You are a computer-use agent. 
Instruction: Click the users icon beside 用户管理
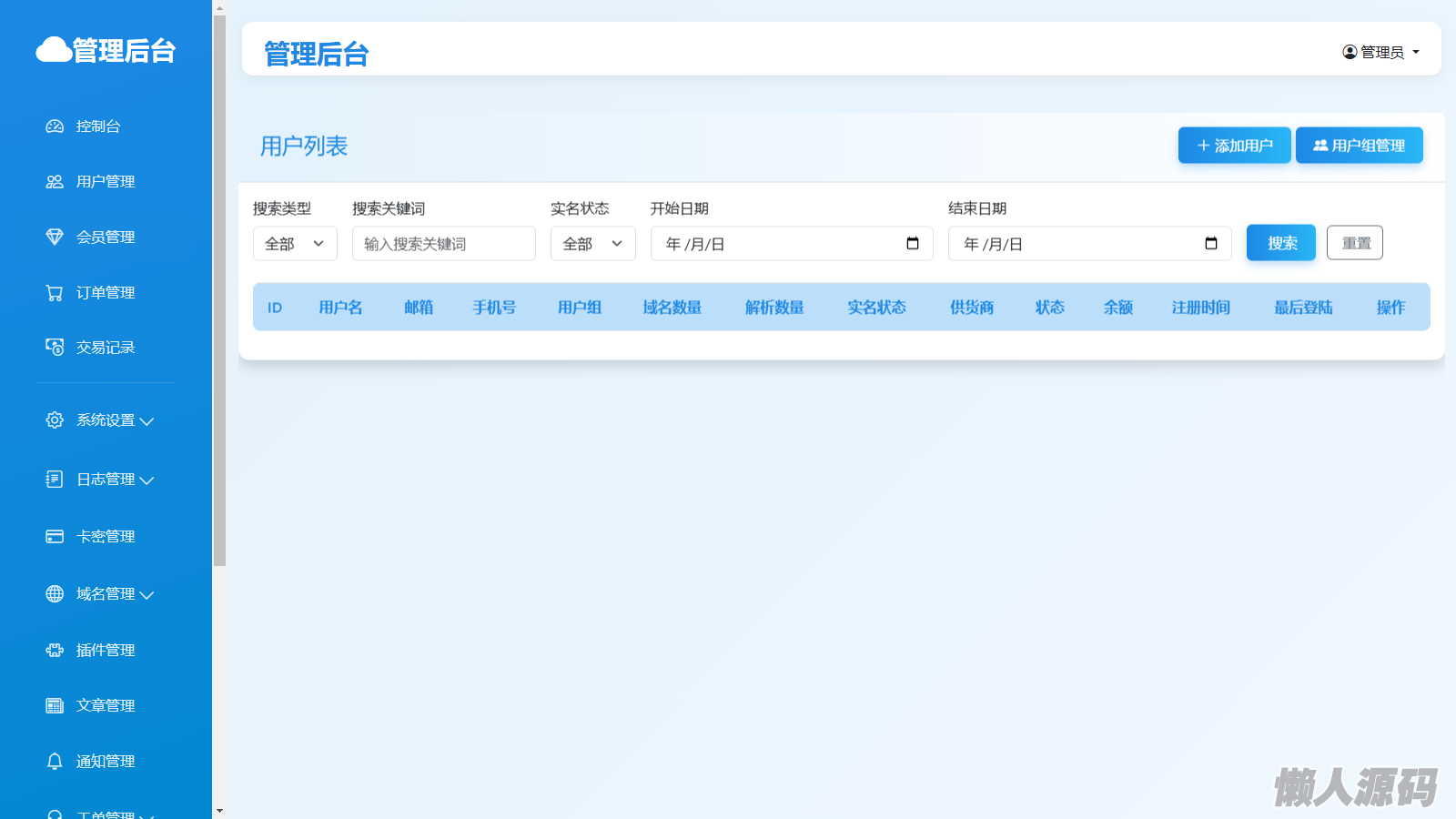coord(55,182)
